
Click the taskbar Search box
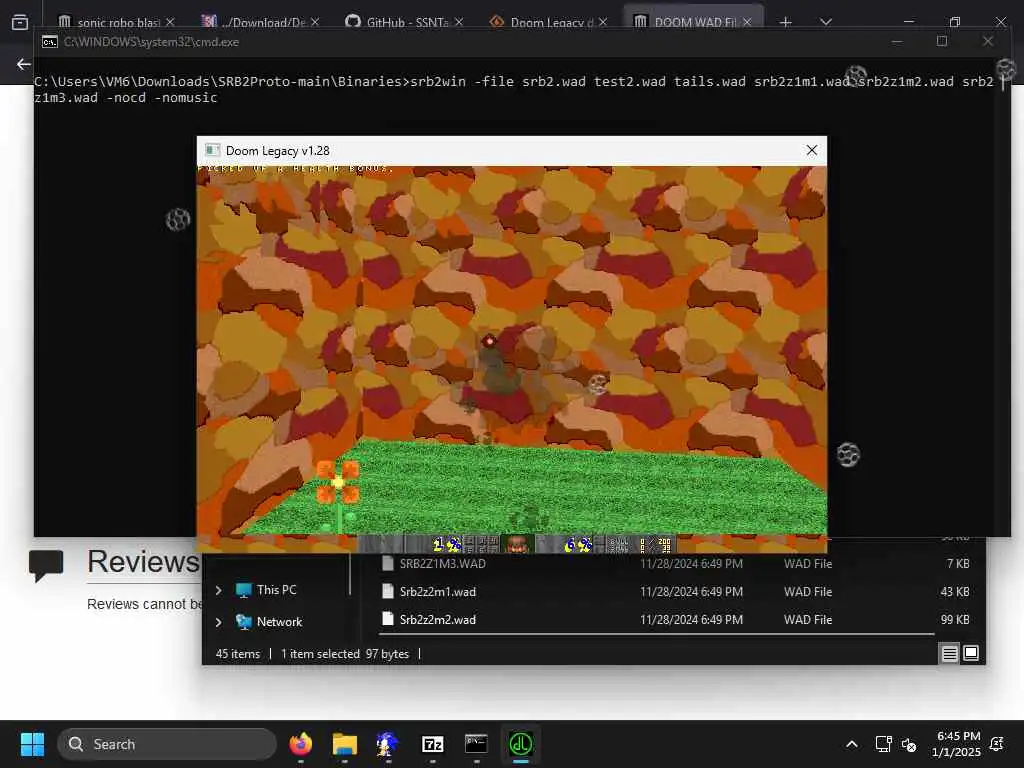pyautogui.click(x=167, y=744)
